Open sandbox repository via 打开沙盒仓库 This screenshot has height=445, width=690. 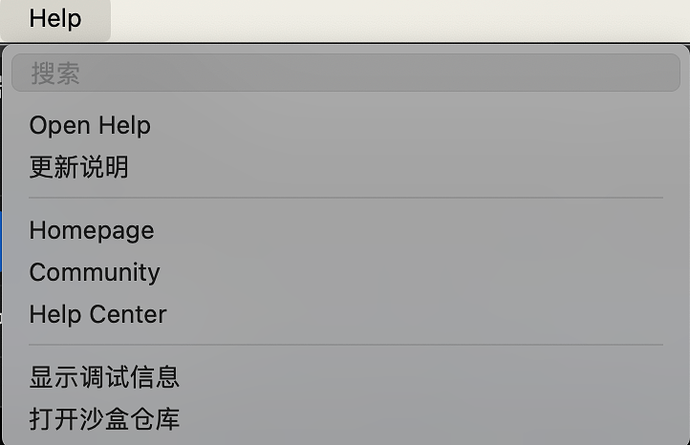(104, 418)
